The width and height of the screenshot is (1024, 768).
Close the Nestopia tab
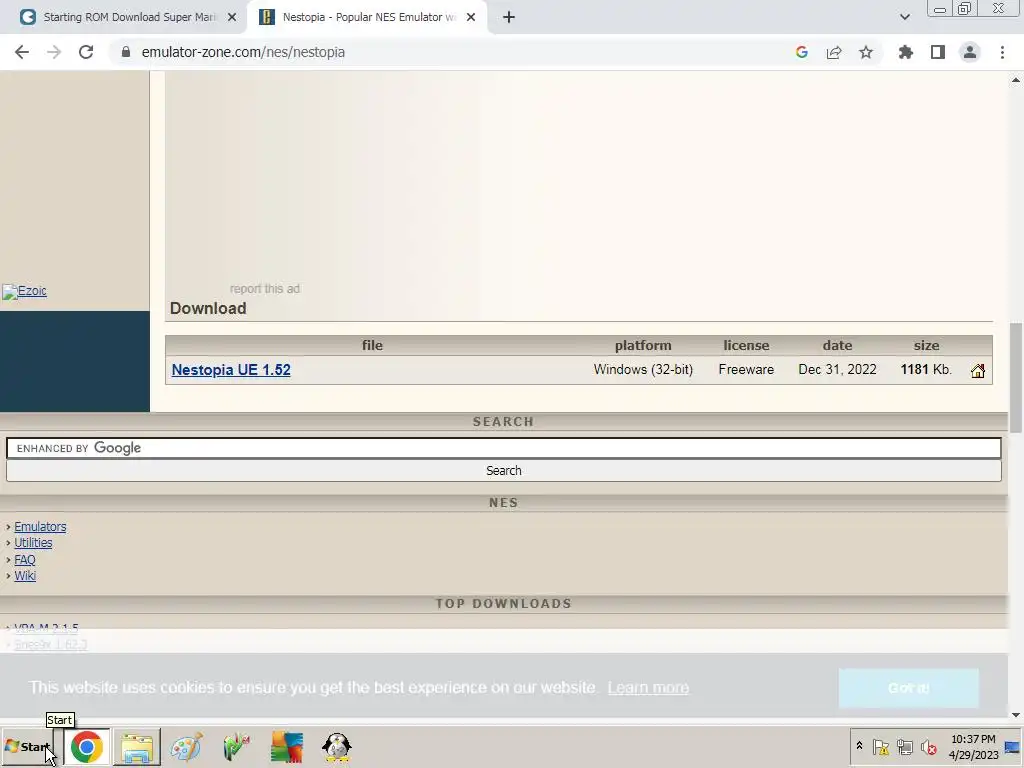pos(471,17)
